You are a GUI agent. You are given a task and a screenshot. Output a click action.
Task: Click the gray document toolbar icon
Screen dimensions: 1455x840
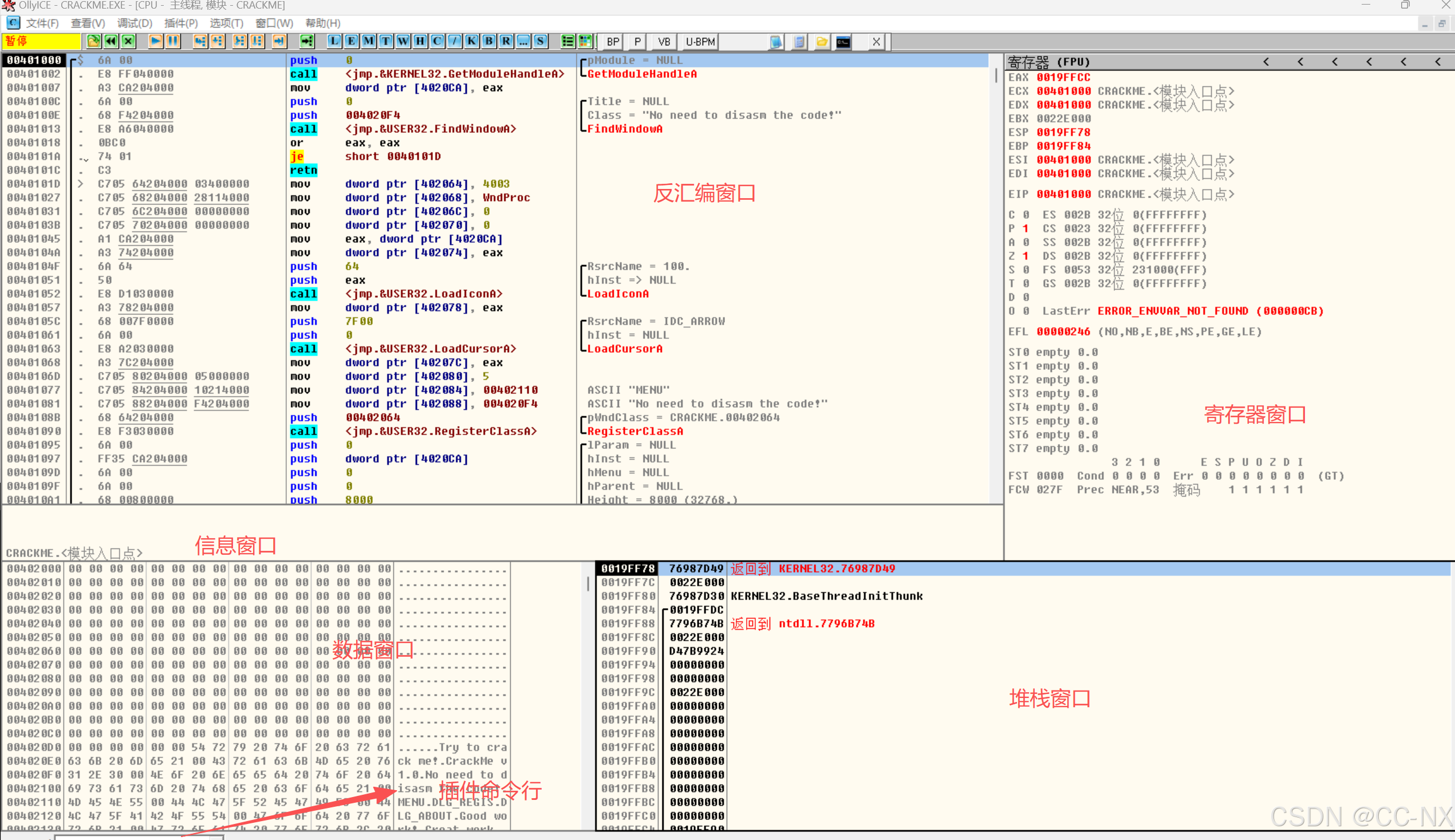coord(799,42)
